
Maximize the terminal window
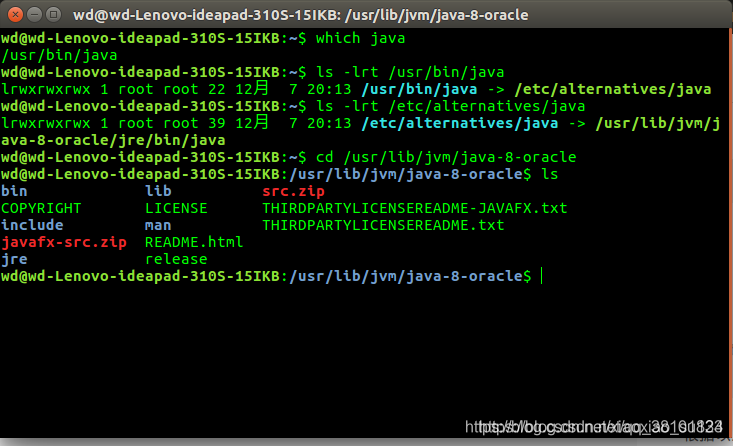click(x=54, y=14)
